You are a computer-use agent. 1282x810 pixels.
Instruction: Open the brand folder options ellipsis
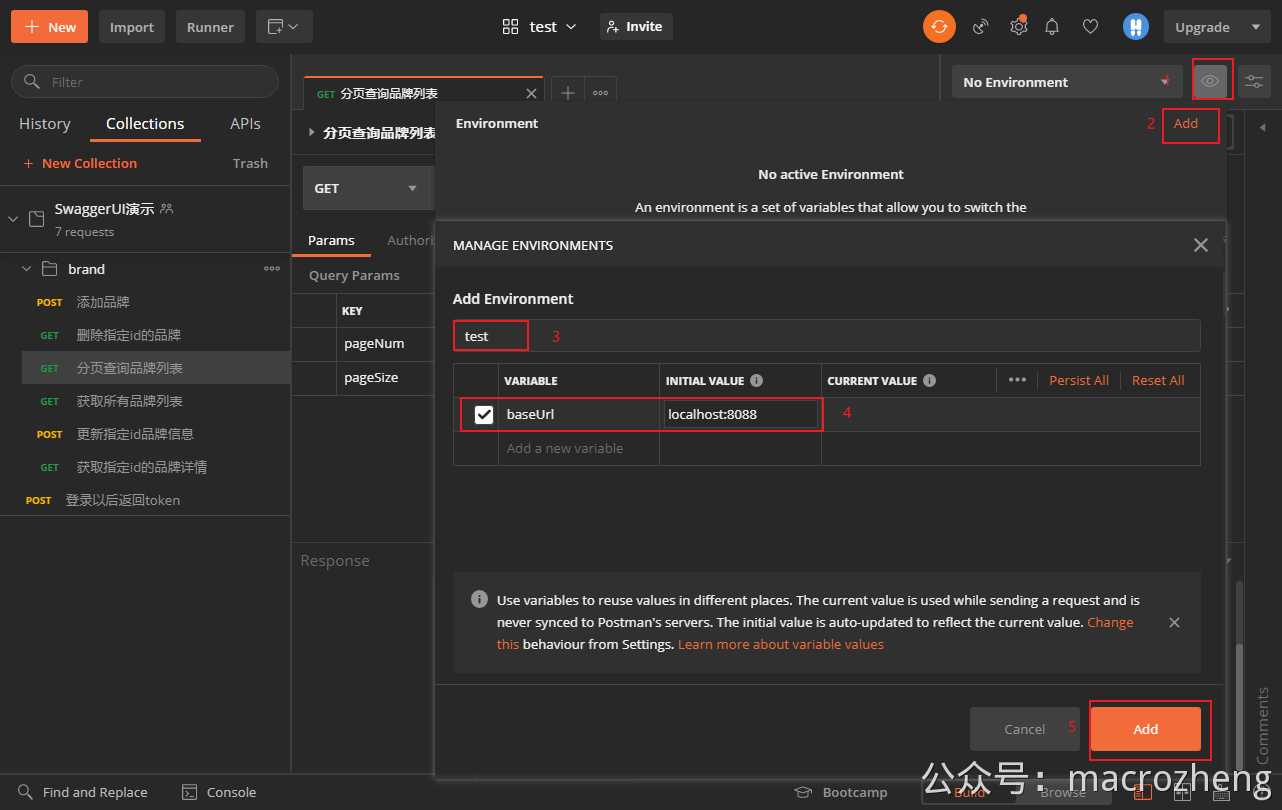point(272,269)
